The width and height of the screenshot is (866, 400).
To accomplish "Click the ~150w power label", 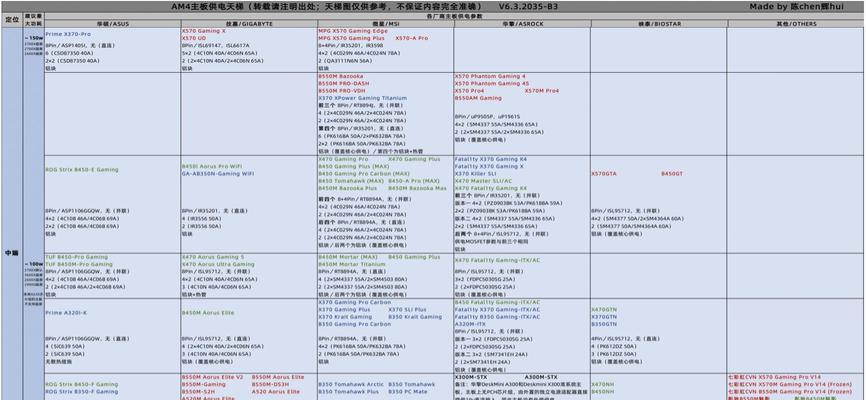I will click(x=33, y=38).
